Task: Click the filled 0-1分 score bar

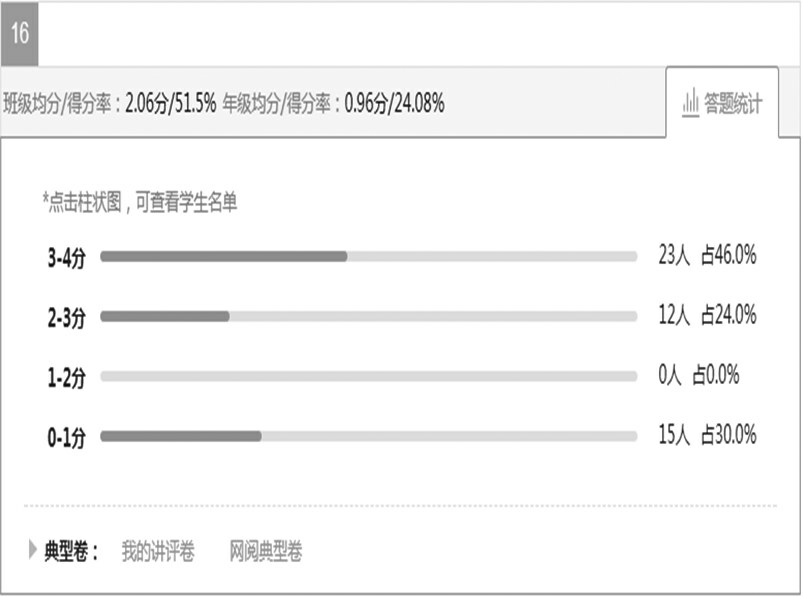Action: click(181, 436)
